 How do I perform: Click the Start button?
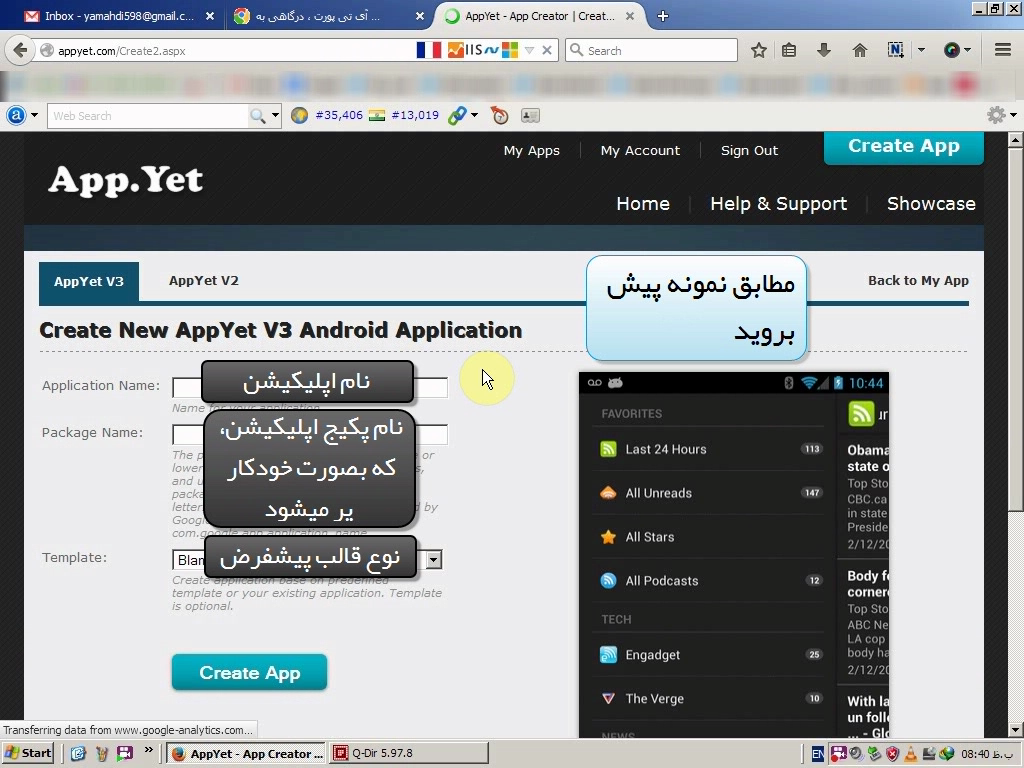pos(28,754)
